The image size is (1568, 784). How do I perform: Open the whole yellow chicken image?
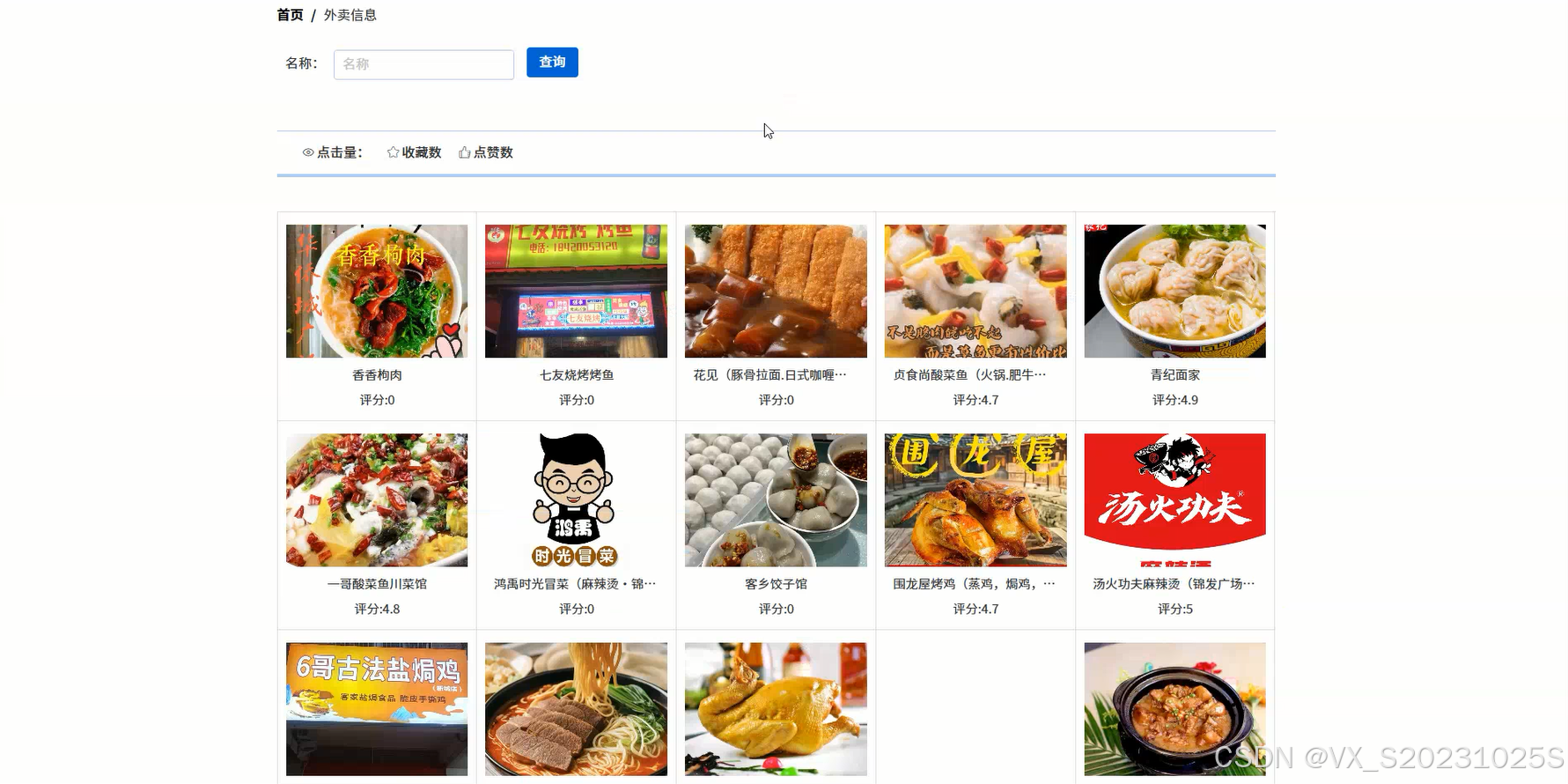point(776,709)
